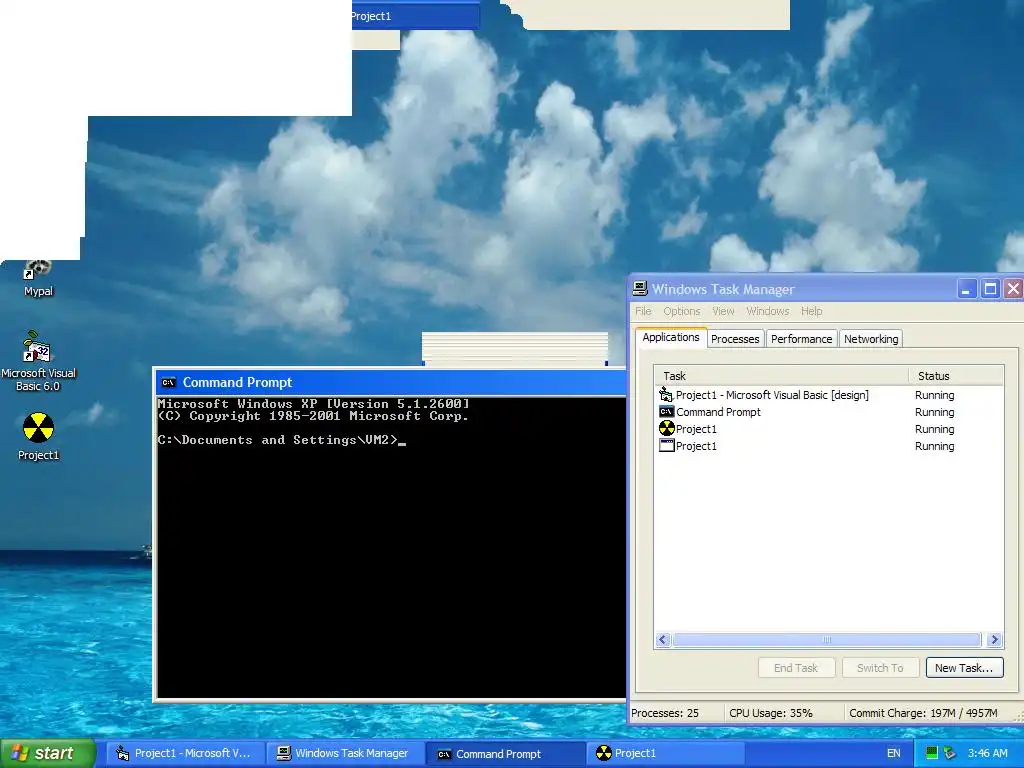The width and height of the screenshot is (1024, 768).
Task: Activate Project1 - Microsoft V... taskbar button
Action: 185,753
